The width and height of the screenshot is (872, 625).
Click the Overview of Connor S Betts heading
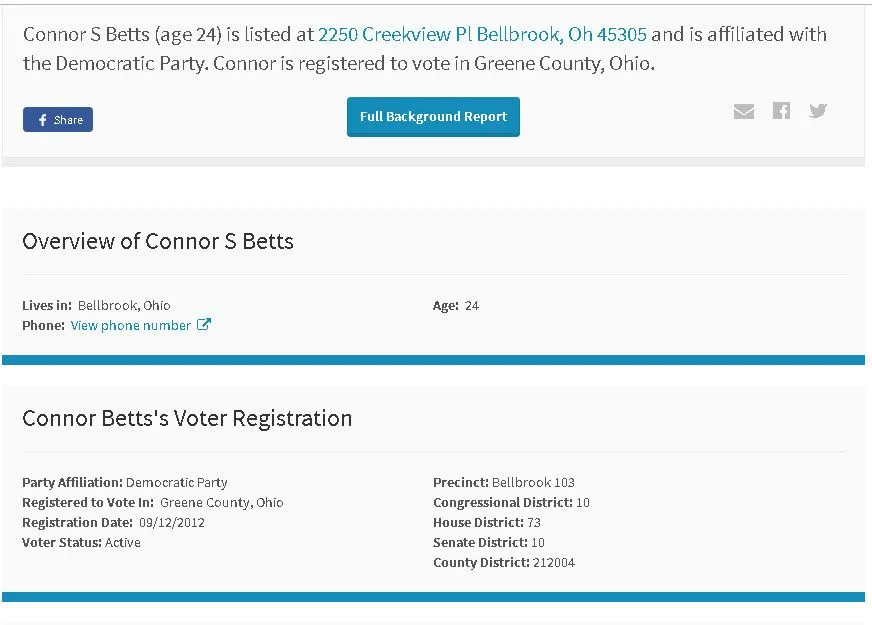click(x=158, y=241)
